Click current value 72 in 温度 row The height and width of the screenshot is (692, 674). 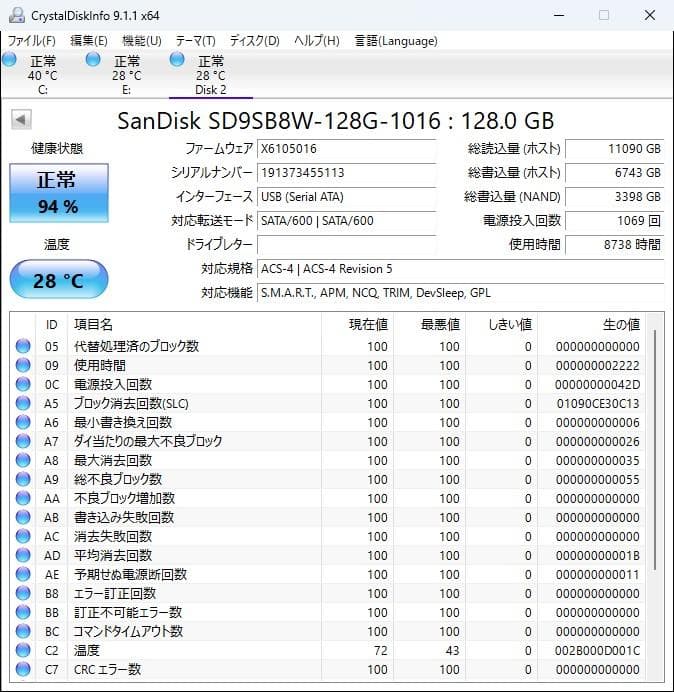click(380, 651)
